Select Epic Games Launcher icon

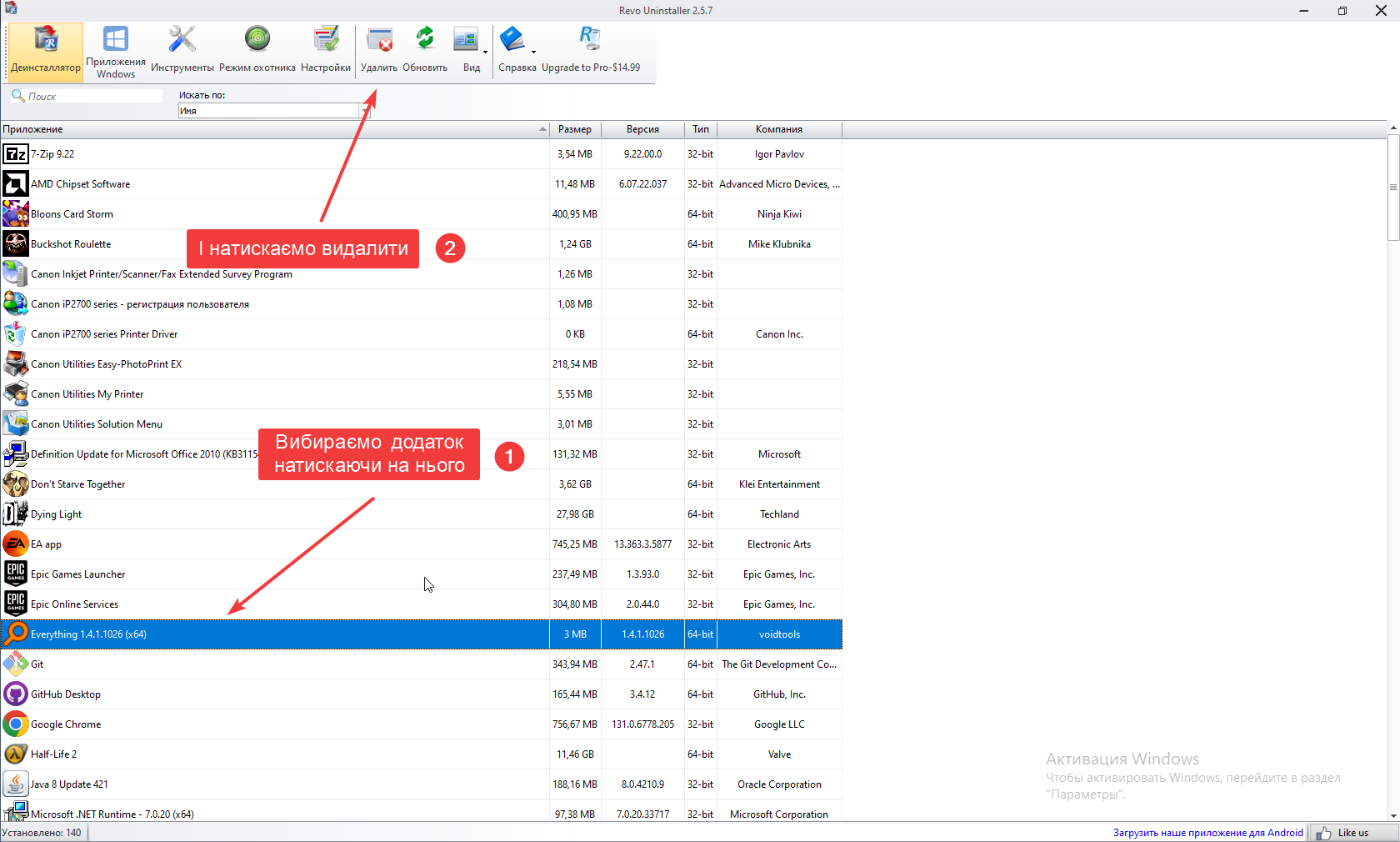(x=15, y=574)
